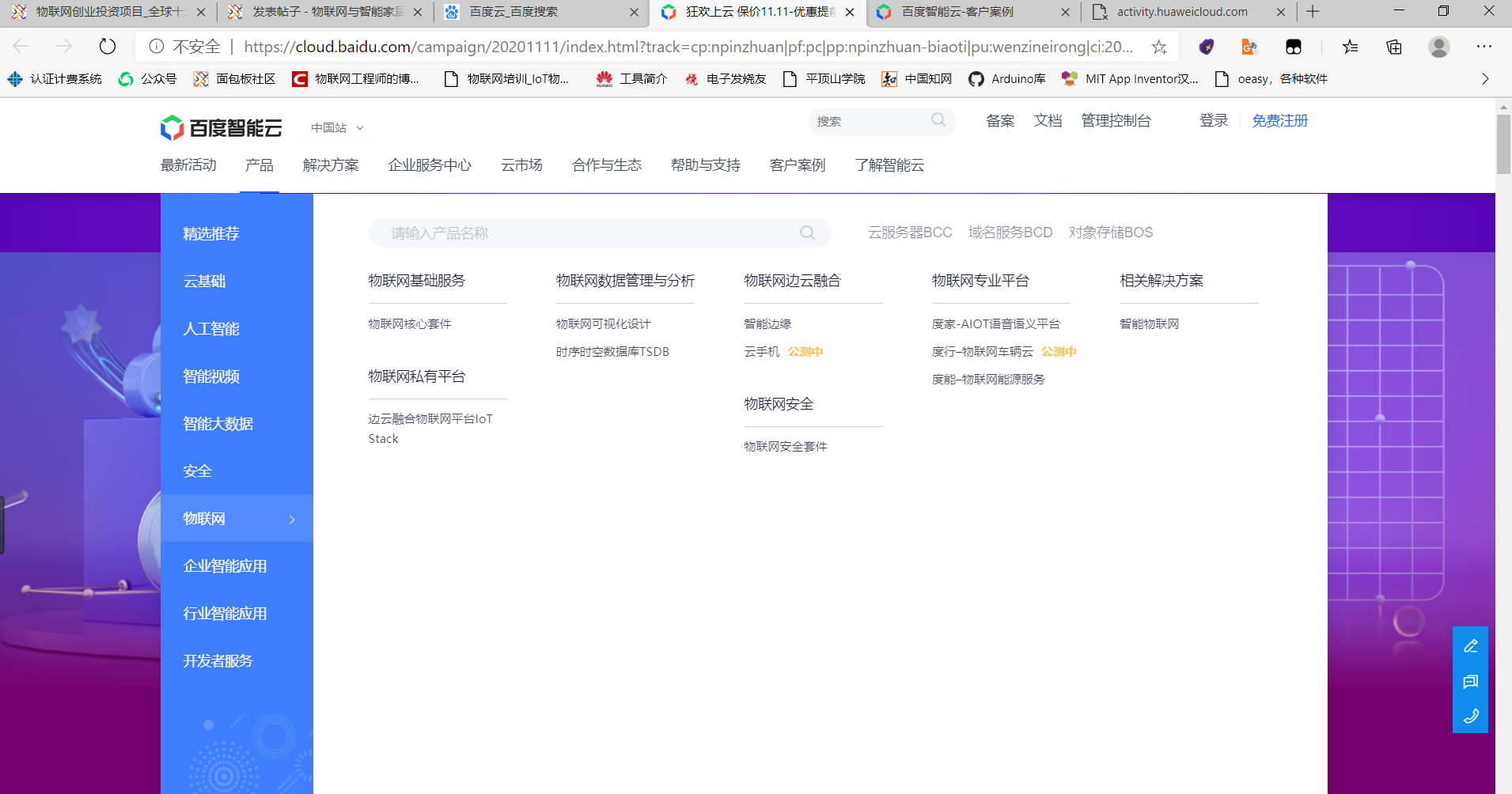Viewport: 1512px width, 794px height.
Task: Click 免费注册 link
Action: [1279, 120]
